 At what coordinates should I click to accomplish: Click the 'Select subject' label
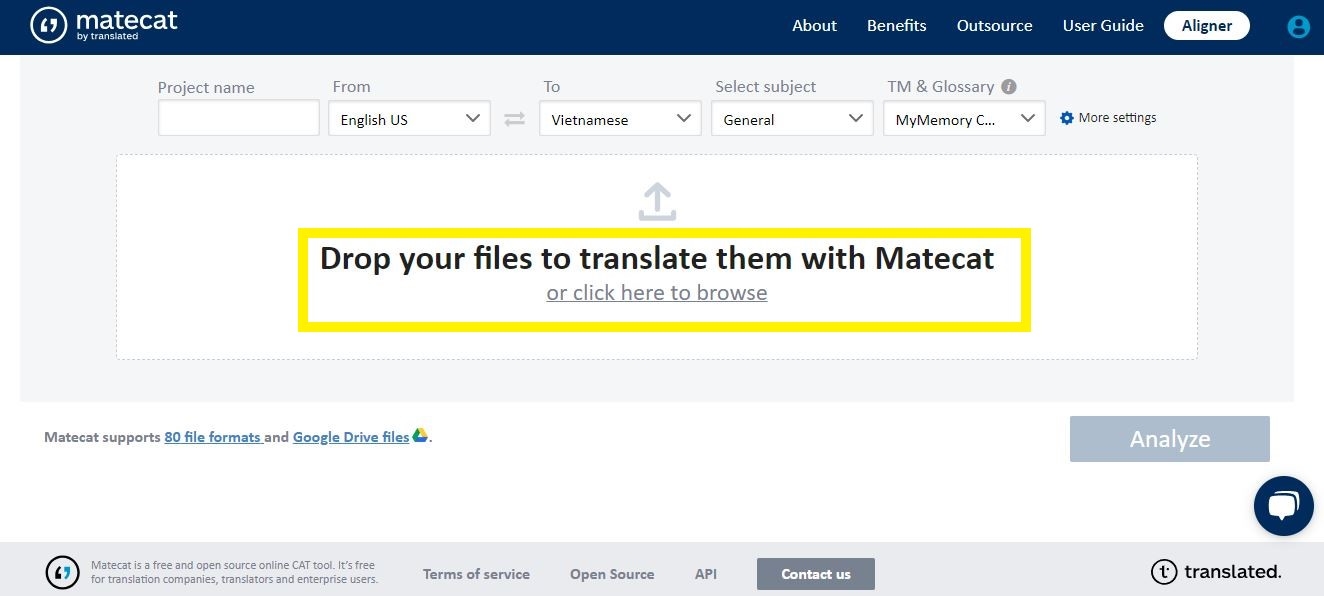(x=766, y=87)
